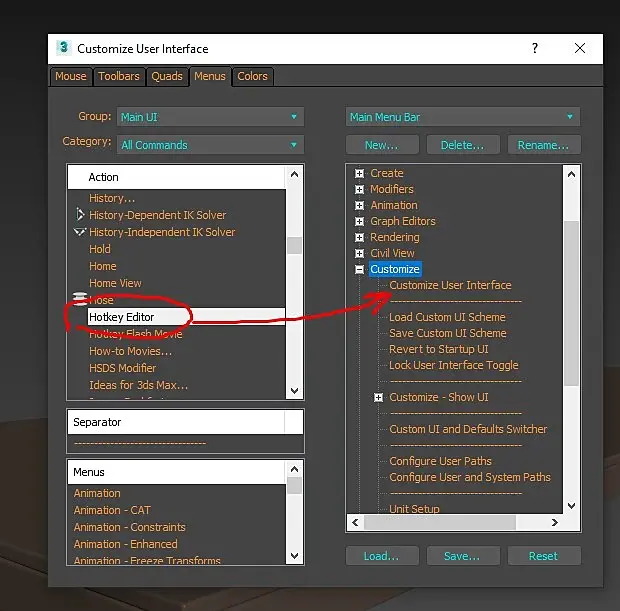Image resolution: width=620 pixels, height=611 pixels.
Task: Select Hold in the Action list
Action: click(x=100, y=249)
